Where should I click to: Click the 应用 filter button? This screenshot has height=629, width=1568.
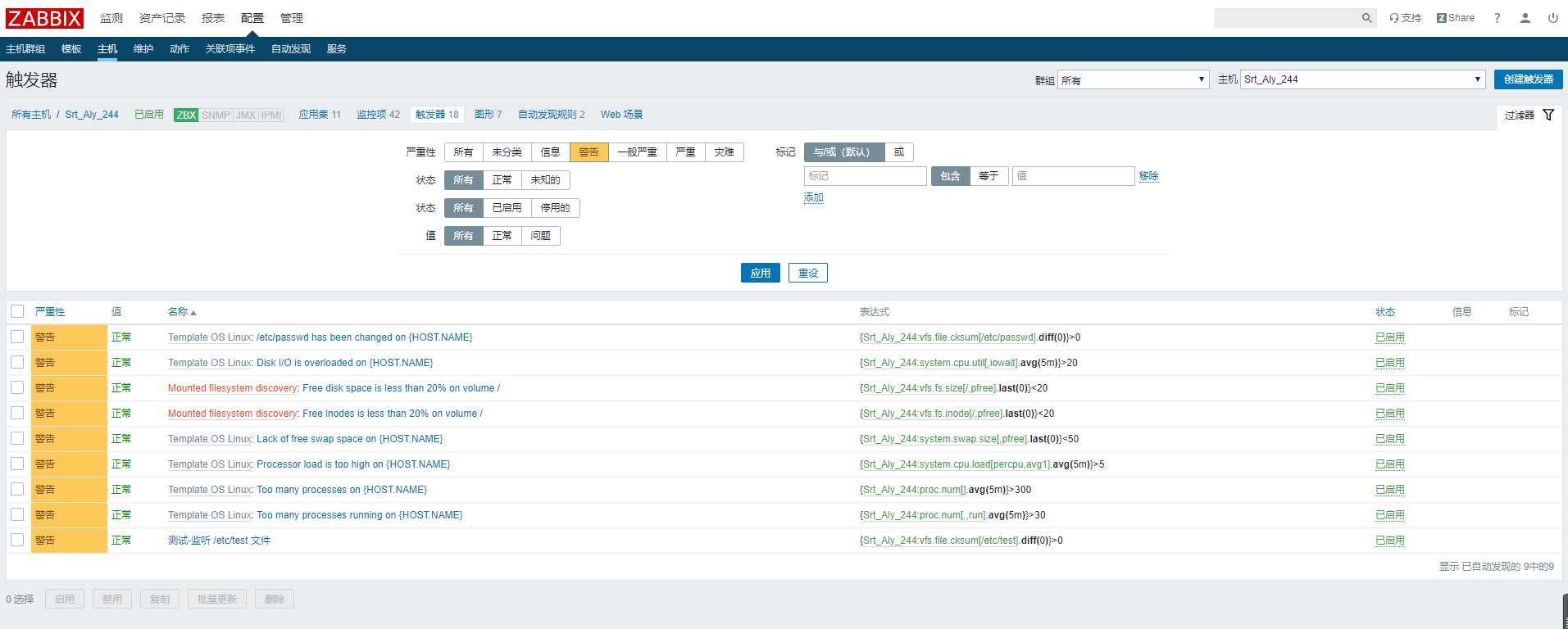click(761, 273)
